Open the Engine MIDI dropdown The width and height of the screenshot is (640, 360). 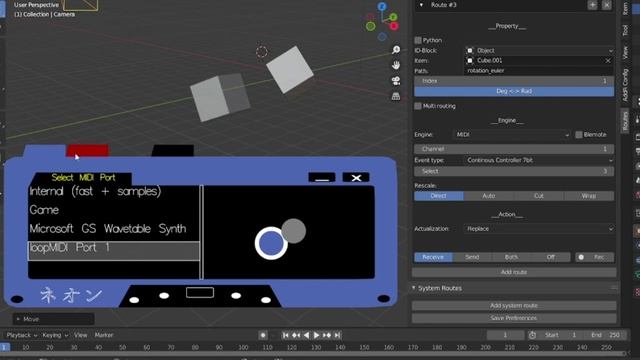pos(512,135)
